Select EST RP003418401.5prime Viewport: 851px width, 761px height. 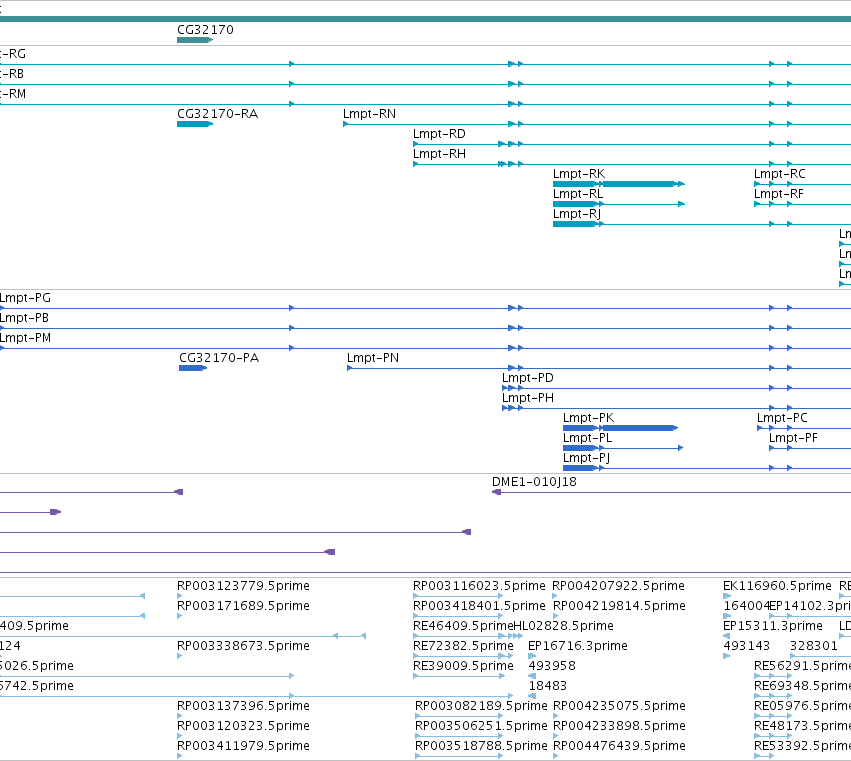[479, 606]
